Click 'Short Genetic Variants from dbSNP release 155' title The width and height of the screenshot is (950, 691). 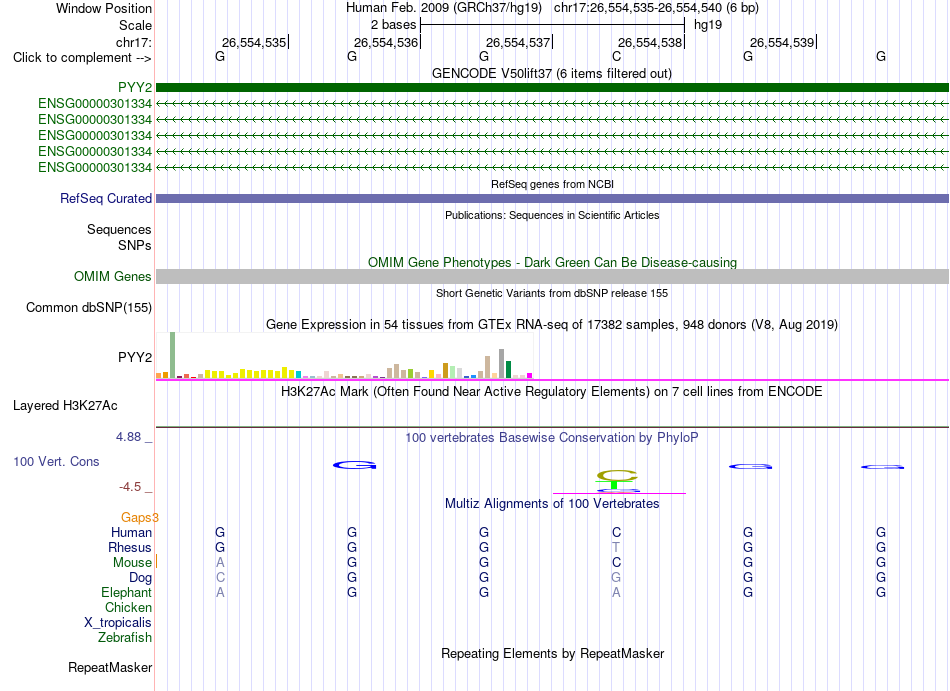coord(552,293)
